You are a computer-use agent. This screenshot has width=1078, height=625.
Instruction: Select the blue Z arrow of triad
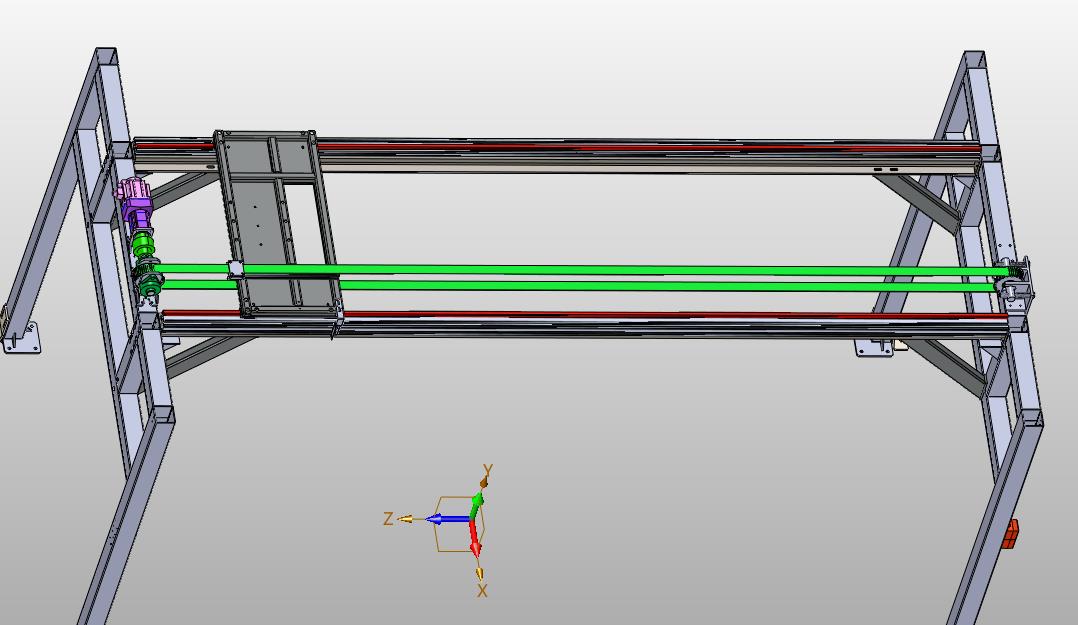click(447, 519)
